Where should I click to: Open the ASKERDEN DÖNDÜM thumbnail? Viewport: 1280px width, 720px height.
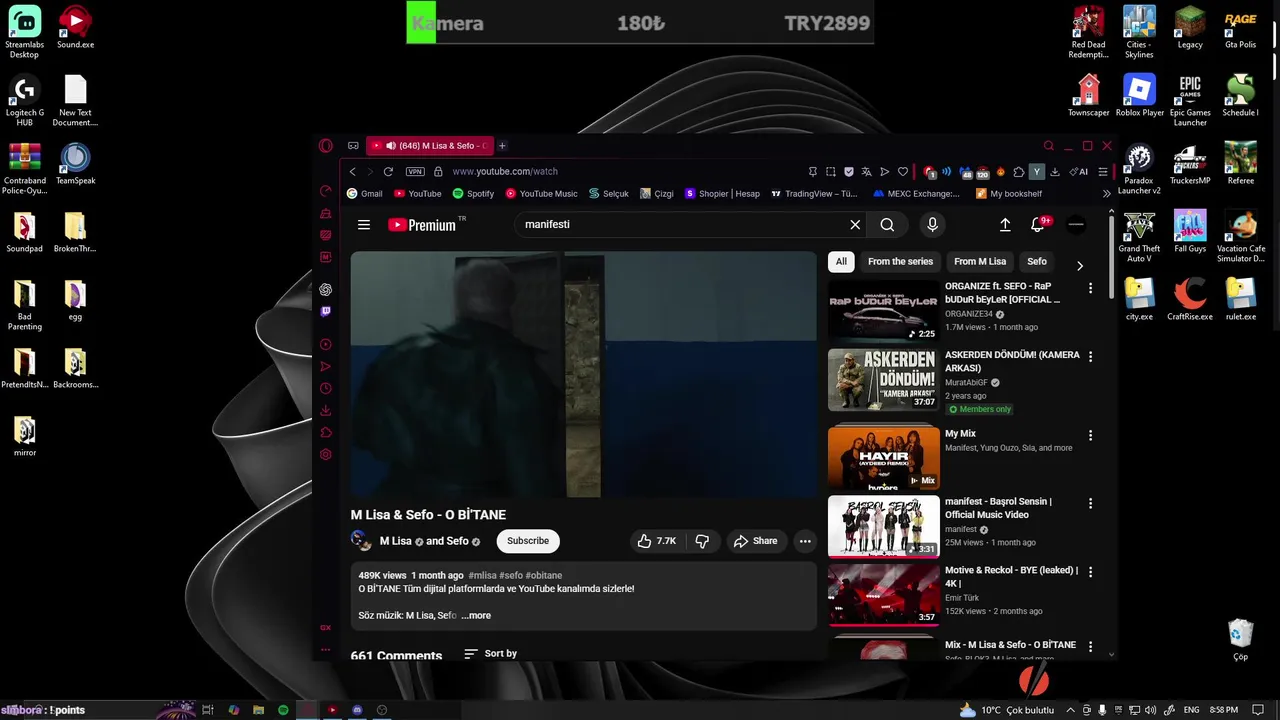(x=884, y=379)
